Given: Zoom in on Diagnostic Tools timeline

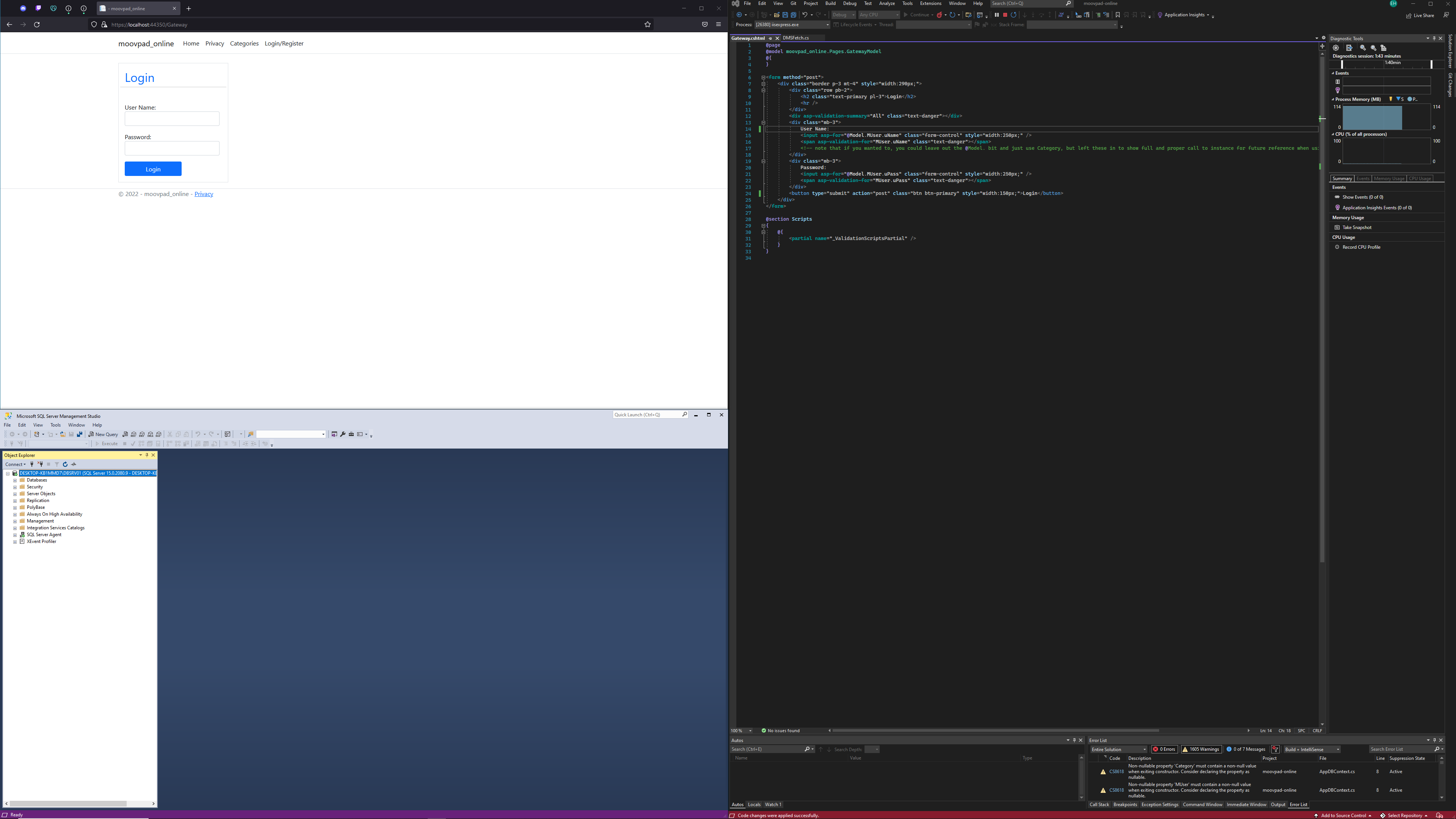Looking at the screenshot, I should pyautogui.click(x=1363, y=48).
